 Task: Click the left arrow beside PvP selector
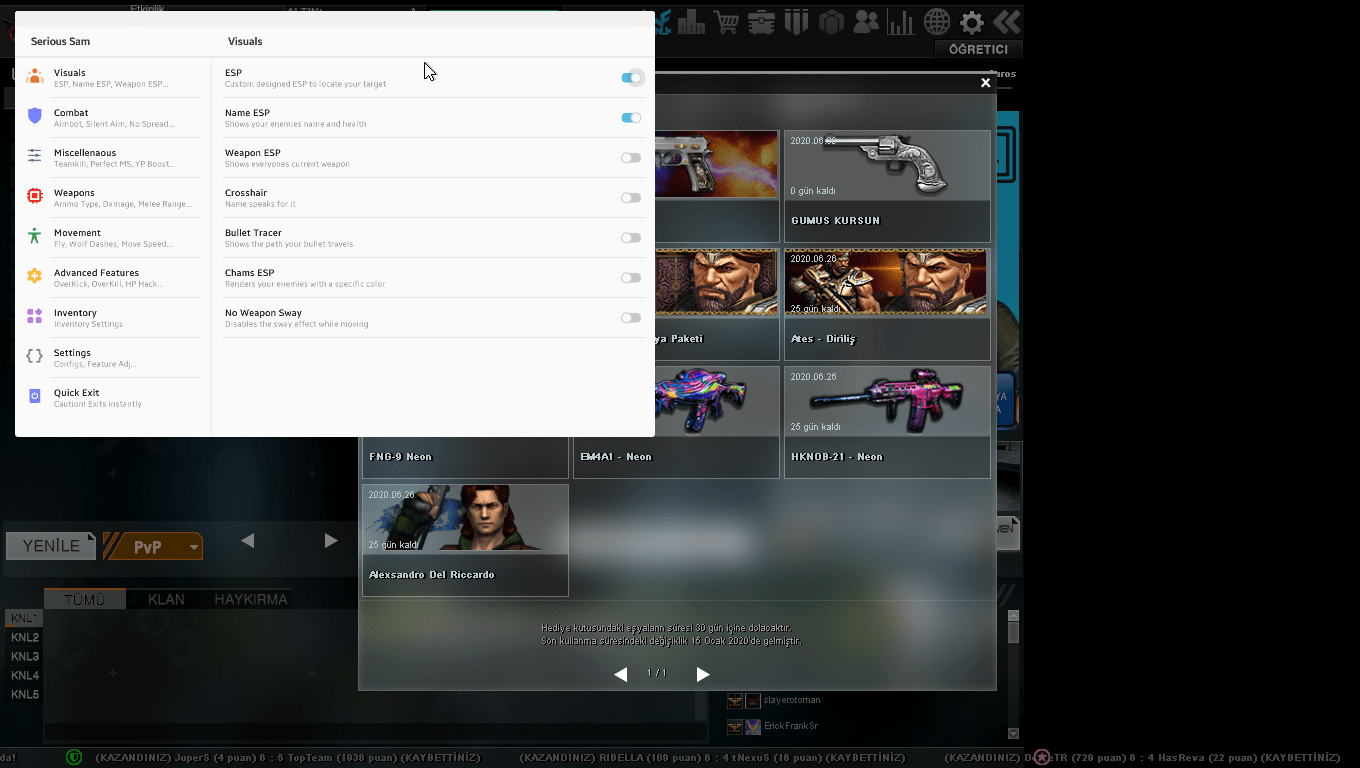tap(248, 541)
